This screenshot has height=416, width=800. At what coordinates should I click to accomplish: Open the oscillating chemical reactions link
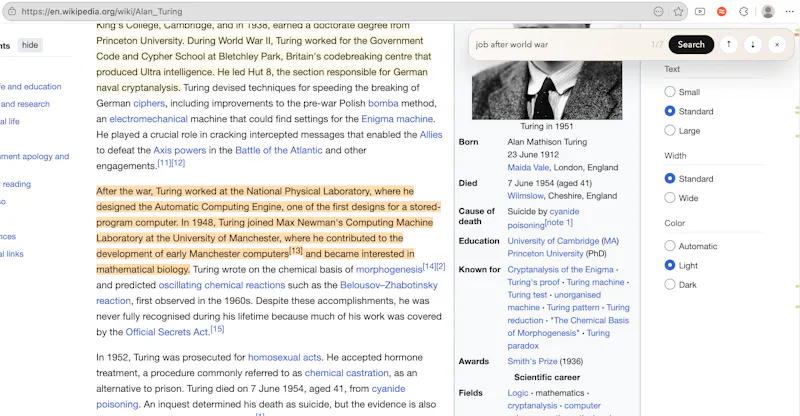click(x=222, y=285)
